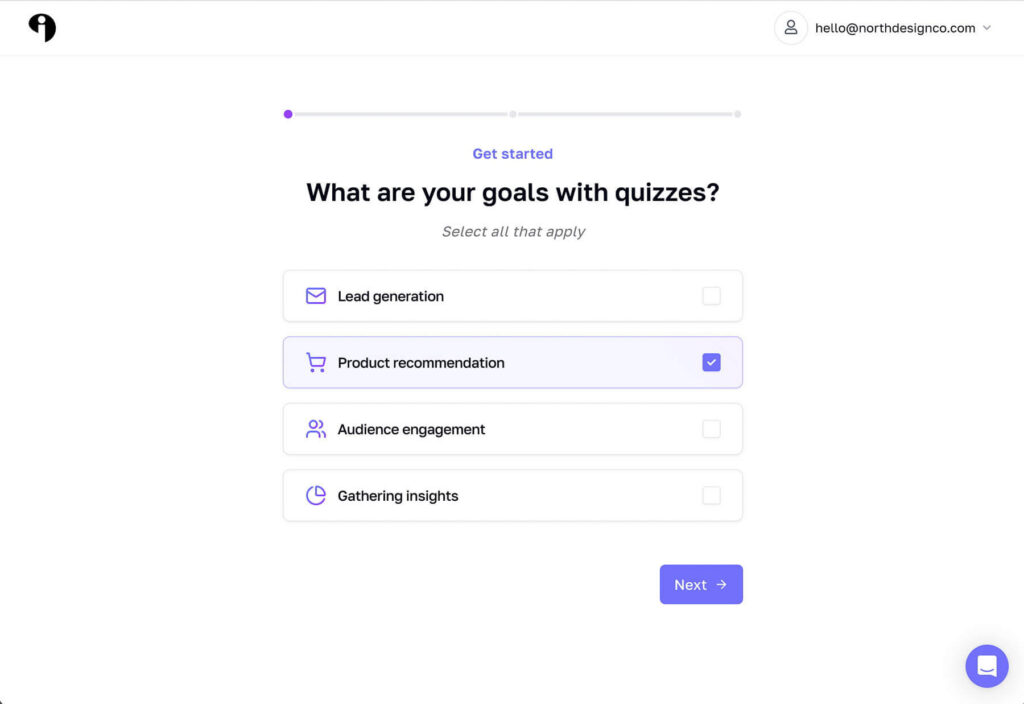Expand the account dropdown chevron
This screenshot has width=1024, height=704.
click(987, 28)
